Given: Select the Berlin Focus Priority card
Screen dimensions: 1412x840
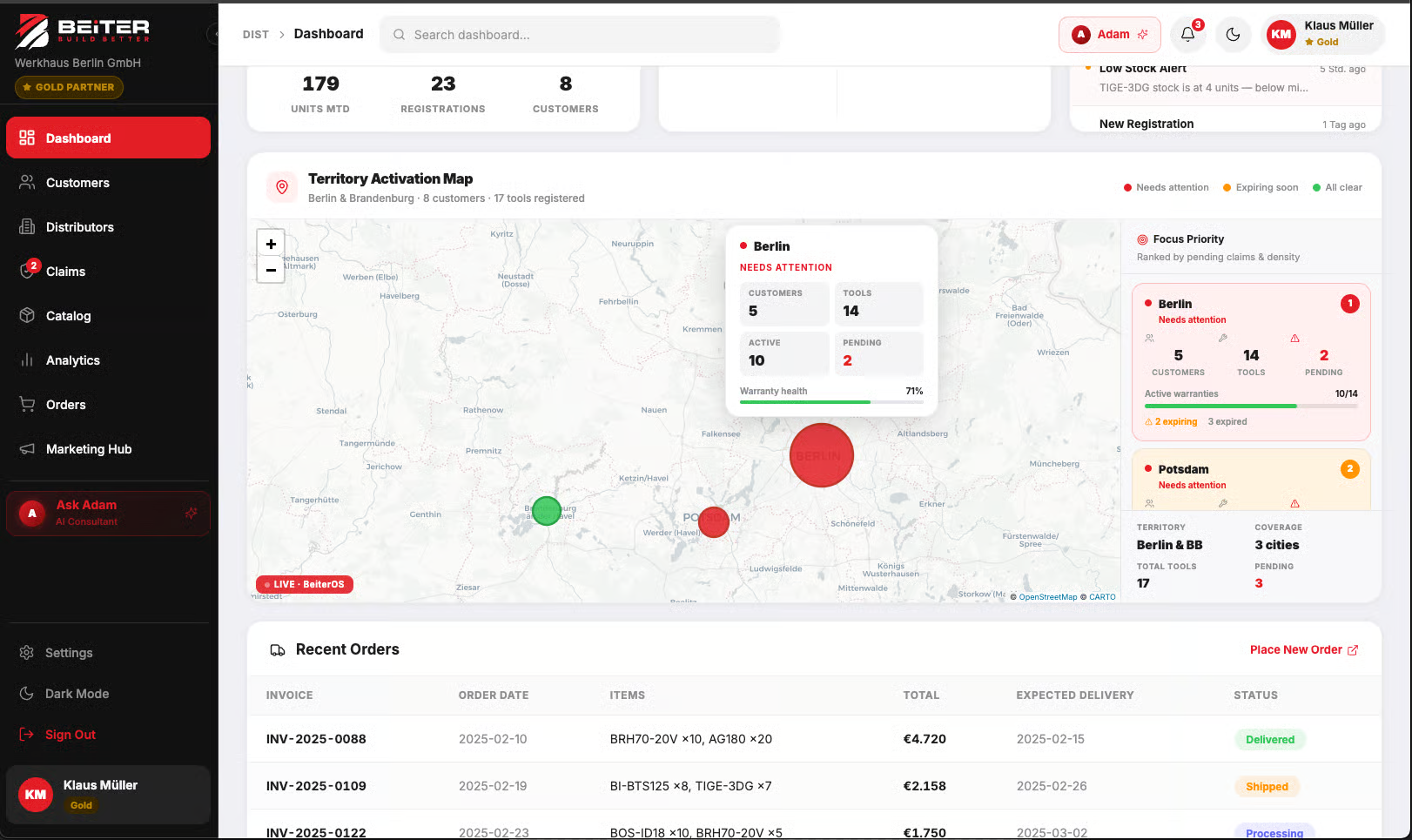Looking at the screenshot, I should (x=1251, y=362).
